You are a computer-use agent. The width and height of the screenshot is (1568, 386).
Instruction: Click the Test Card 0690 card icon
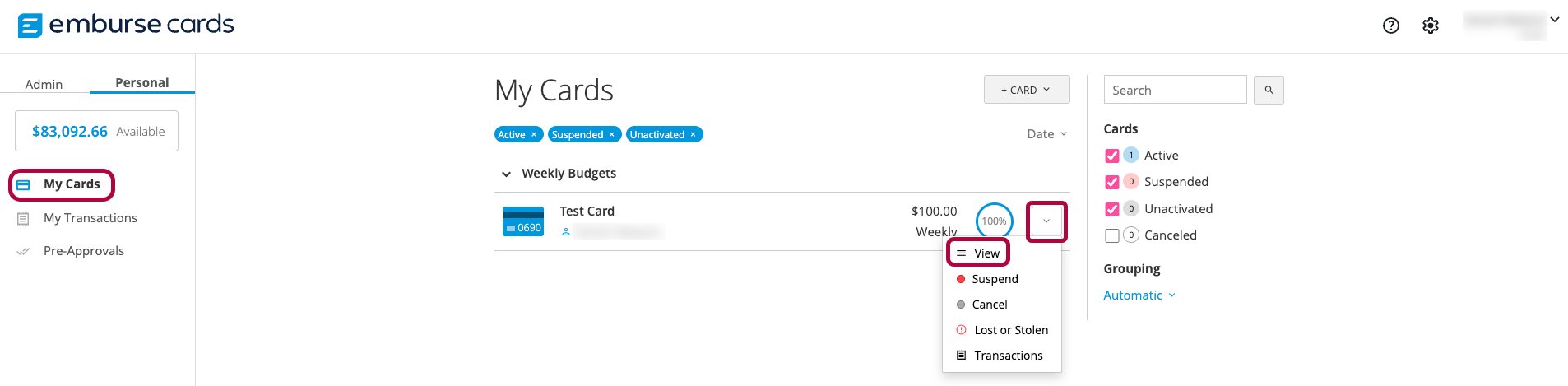coord(522,221)
